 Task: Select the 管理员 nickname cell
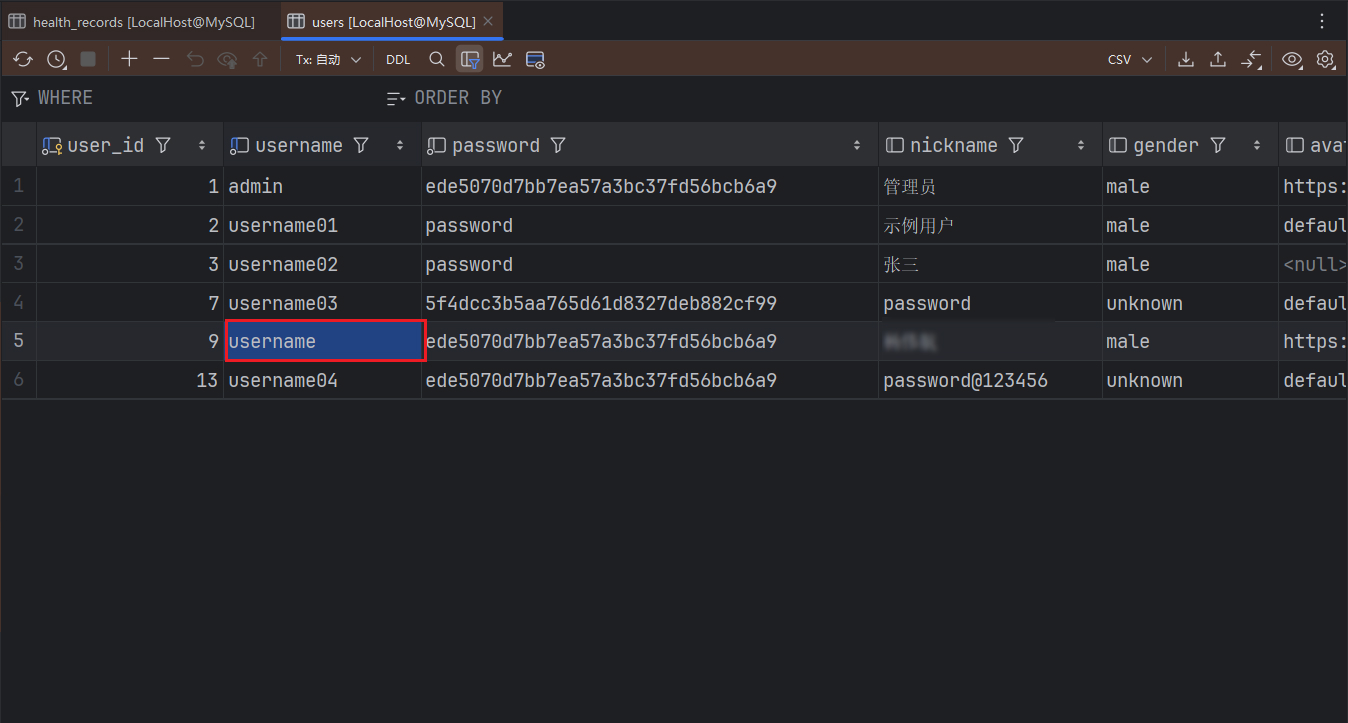pyautogui.click(x=990, y=186)
